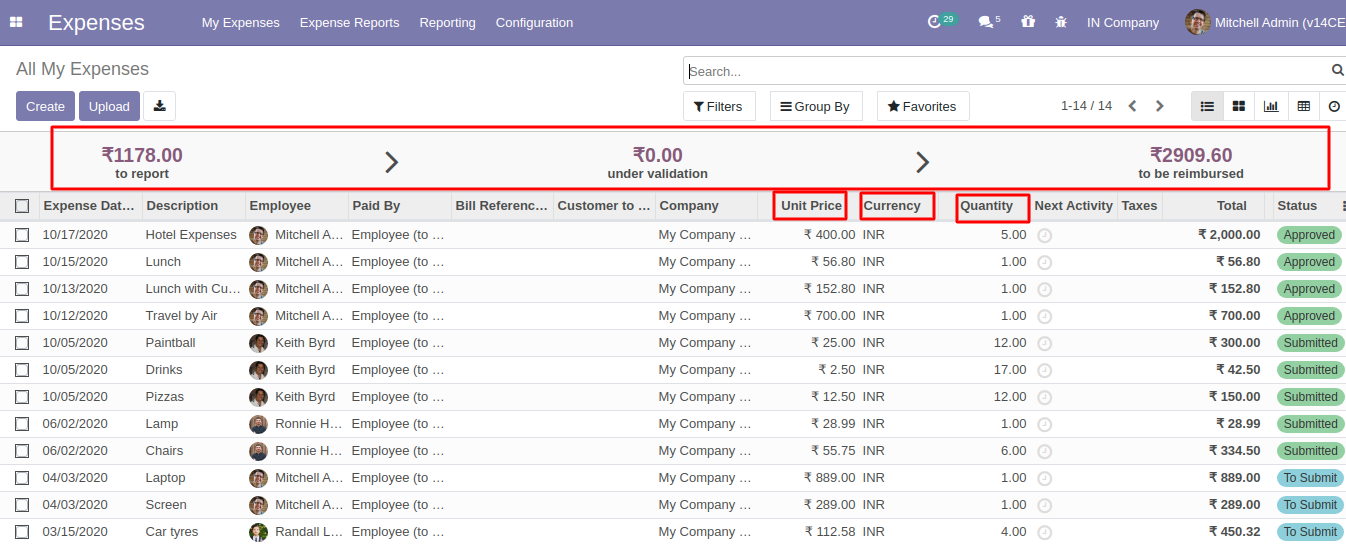Click the ₹ 889.00 total in Laptop row
1346x544 pixels.
(x=1234, y=478)
